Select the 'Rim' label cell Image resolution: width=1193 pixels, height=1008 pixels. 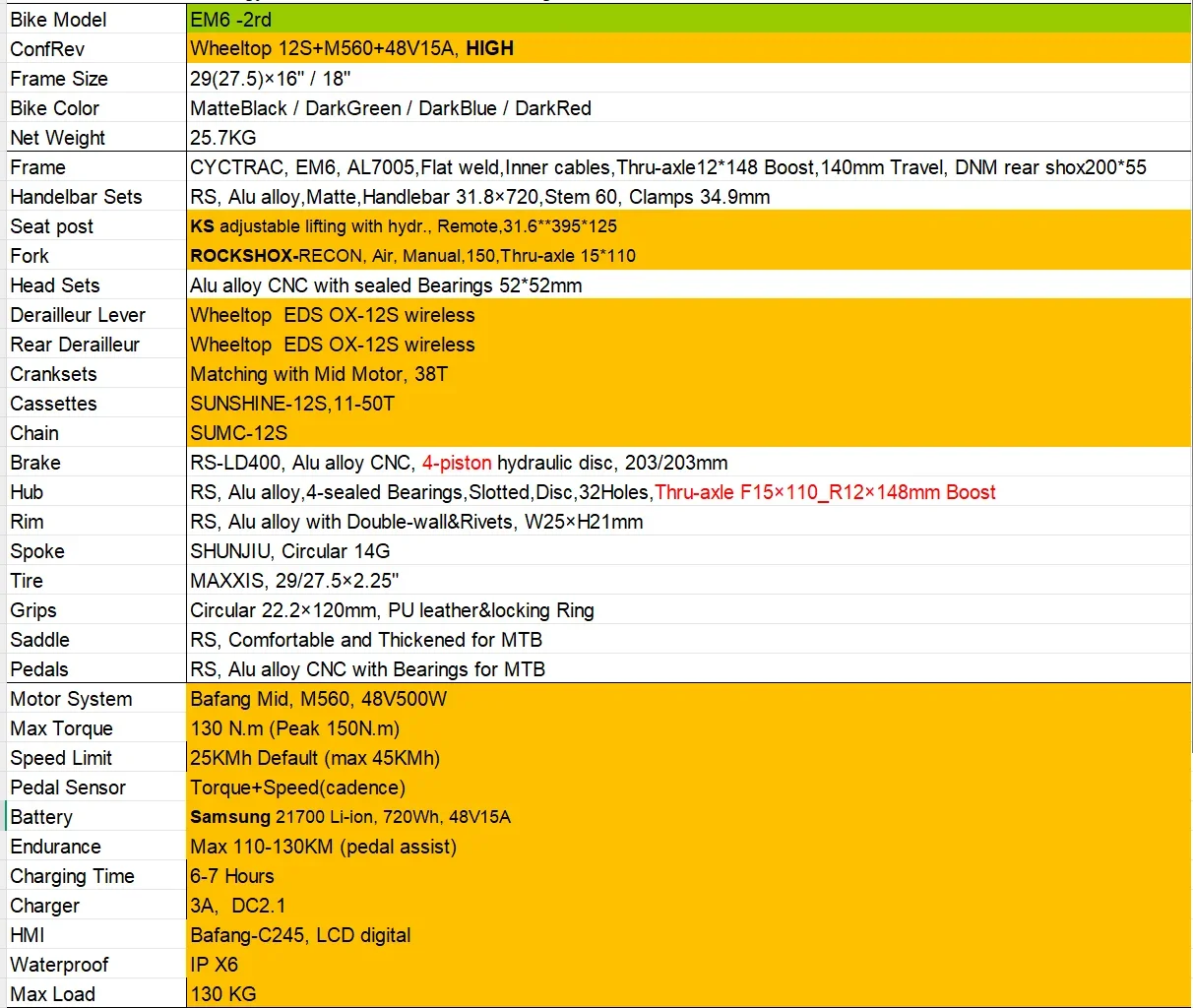pos(94,522)
